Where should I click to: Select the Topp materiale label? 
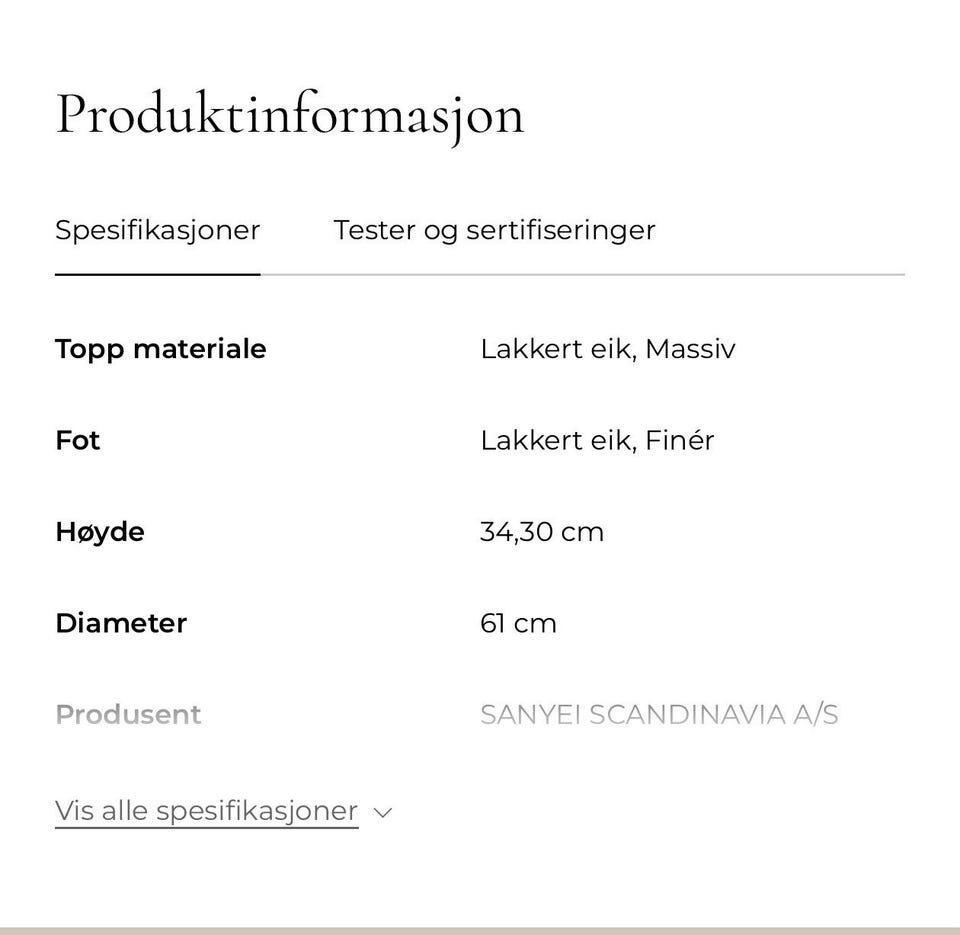(x=160, y=350)
